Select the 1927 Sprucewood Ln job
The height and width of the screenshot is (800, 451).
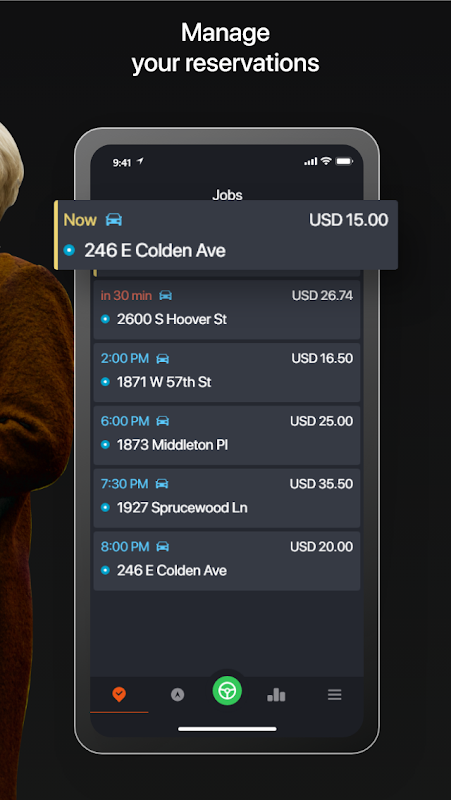click(x=227, y=498)
